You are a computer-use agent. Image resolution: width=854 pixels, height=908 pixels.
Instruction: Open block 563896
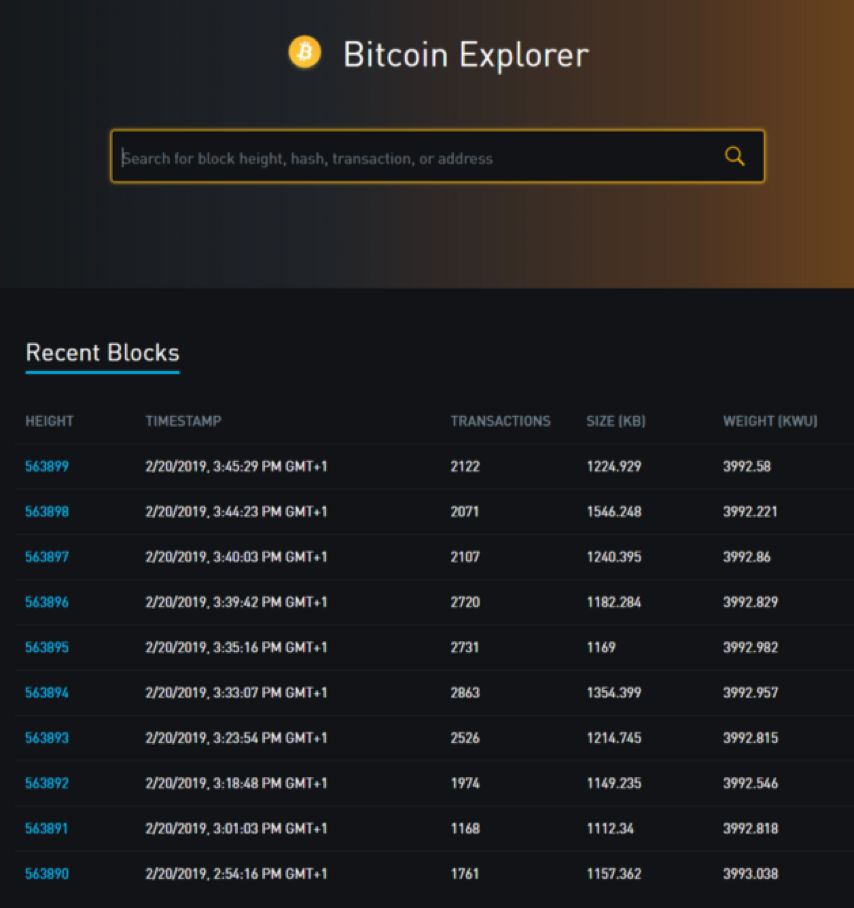coord(47,602)
